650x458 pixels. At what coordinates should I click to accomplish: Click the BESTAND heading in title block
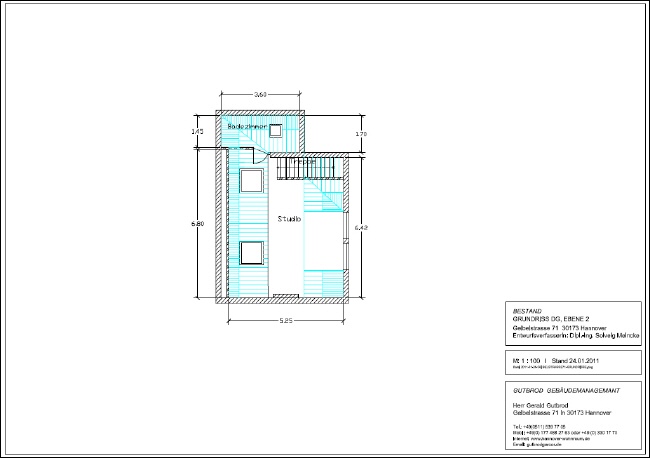526,310
